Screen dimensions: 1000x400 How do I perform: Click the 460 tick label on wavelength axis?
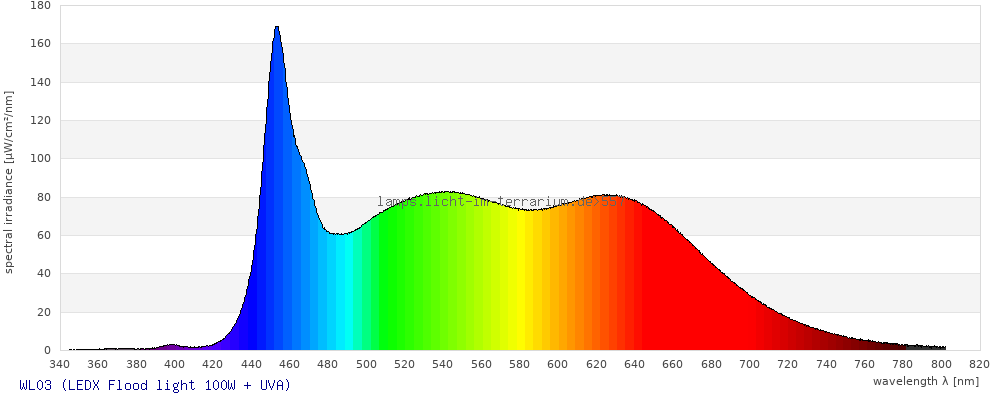(290, 364)
